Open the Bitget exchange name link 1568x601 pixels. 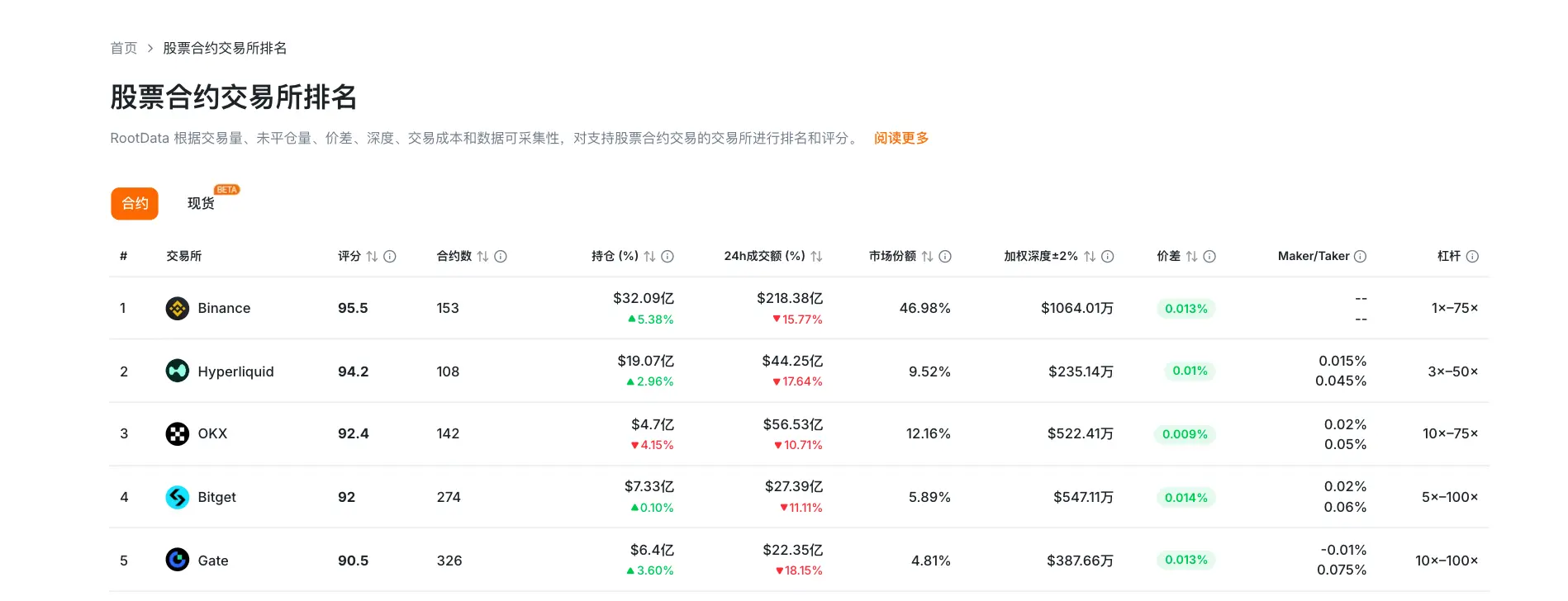[x=216, y=497]
